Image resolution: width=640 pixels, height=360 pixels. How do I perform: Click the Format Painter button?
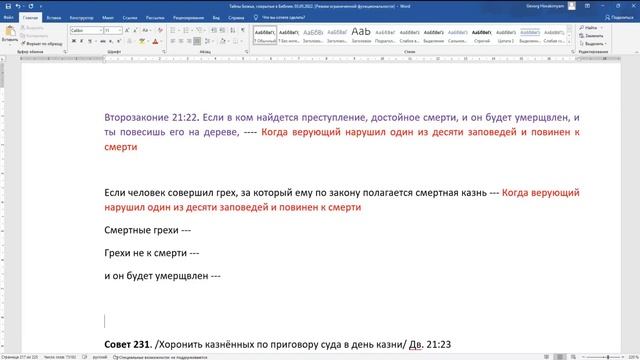(x=42, y=44)
